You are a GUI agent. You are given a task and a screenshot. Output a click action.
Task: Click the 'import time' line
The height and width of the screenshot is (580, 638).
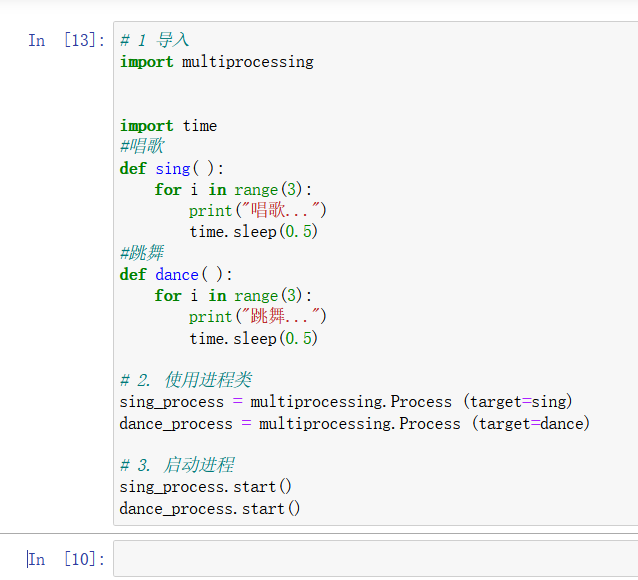tap(168, 125)
